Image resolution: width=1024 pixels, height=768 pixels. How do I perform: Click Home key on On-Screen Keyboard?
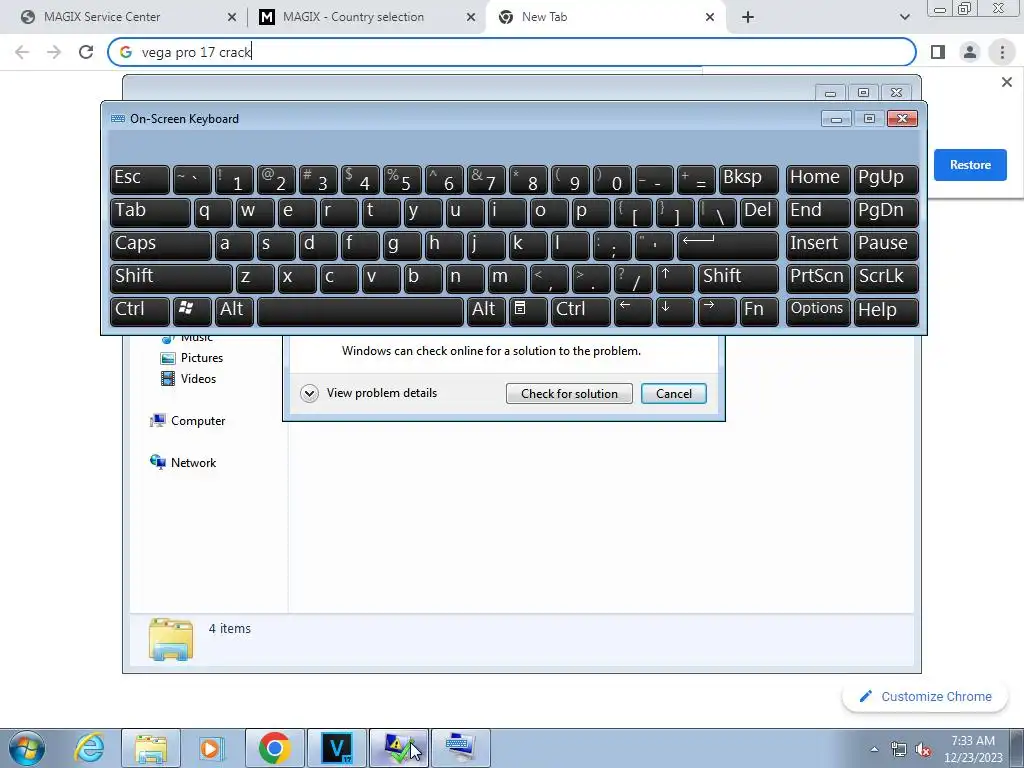[818, 179]
